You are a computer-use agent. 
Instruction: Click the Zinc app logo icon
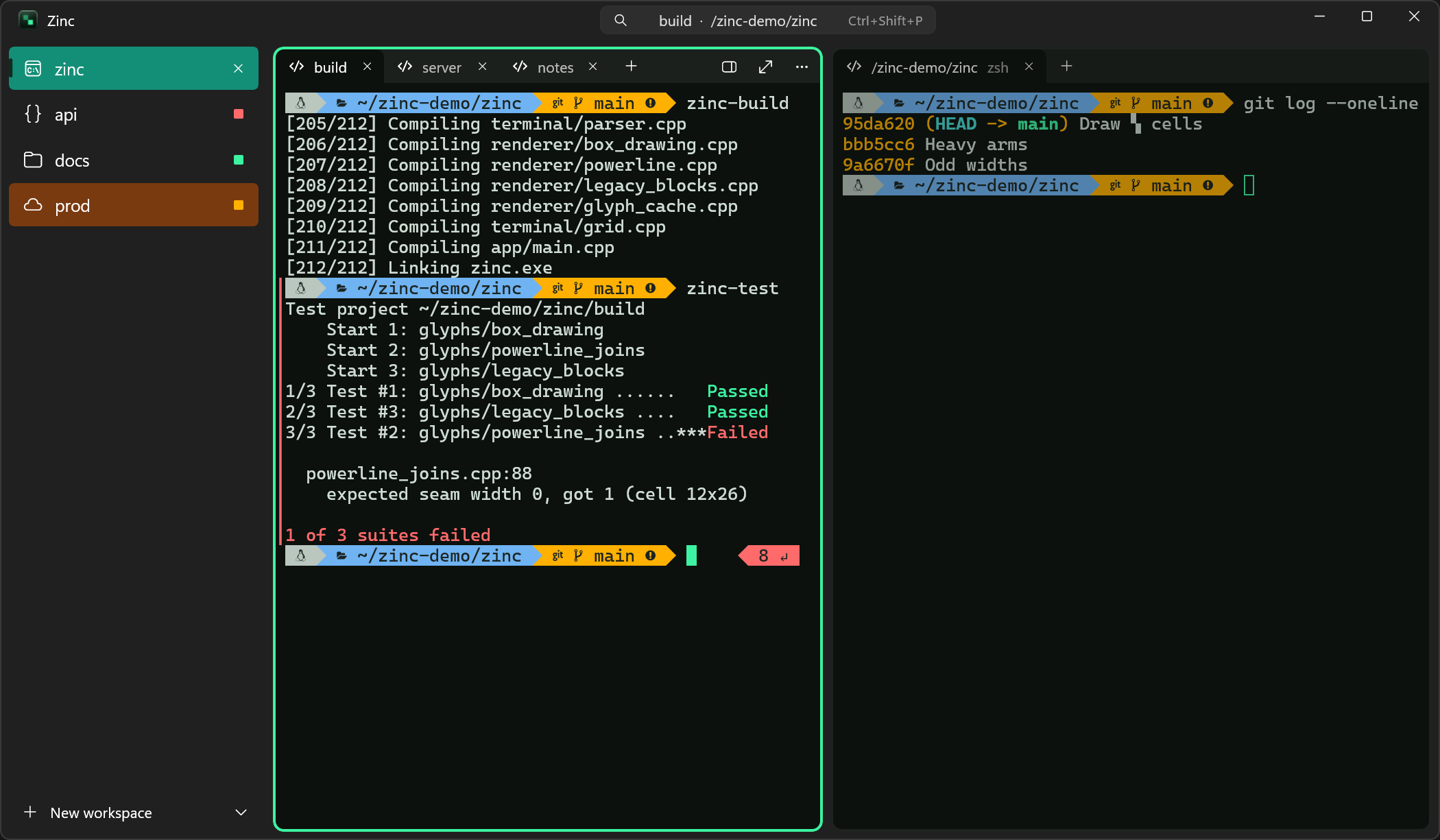28,20
